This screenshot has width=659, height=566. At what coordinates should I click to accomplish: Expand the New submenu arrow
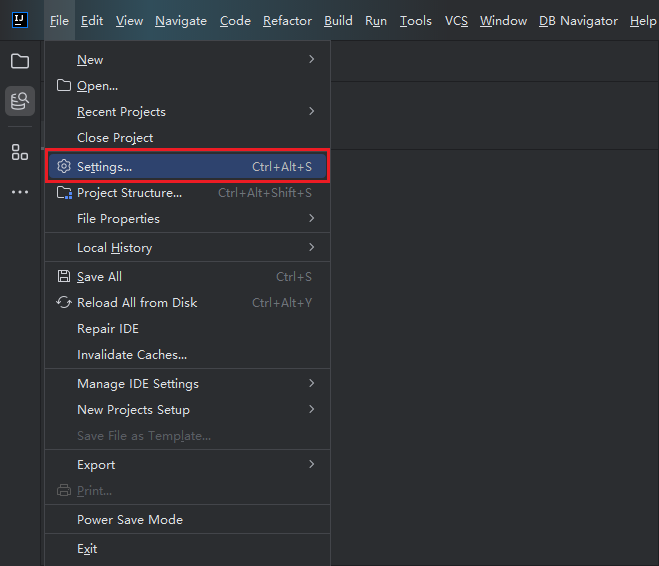pyautogui.click(x=311, y=59)
